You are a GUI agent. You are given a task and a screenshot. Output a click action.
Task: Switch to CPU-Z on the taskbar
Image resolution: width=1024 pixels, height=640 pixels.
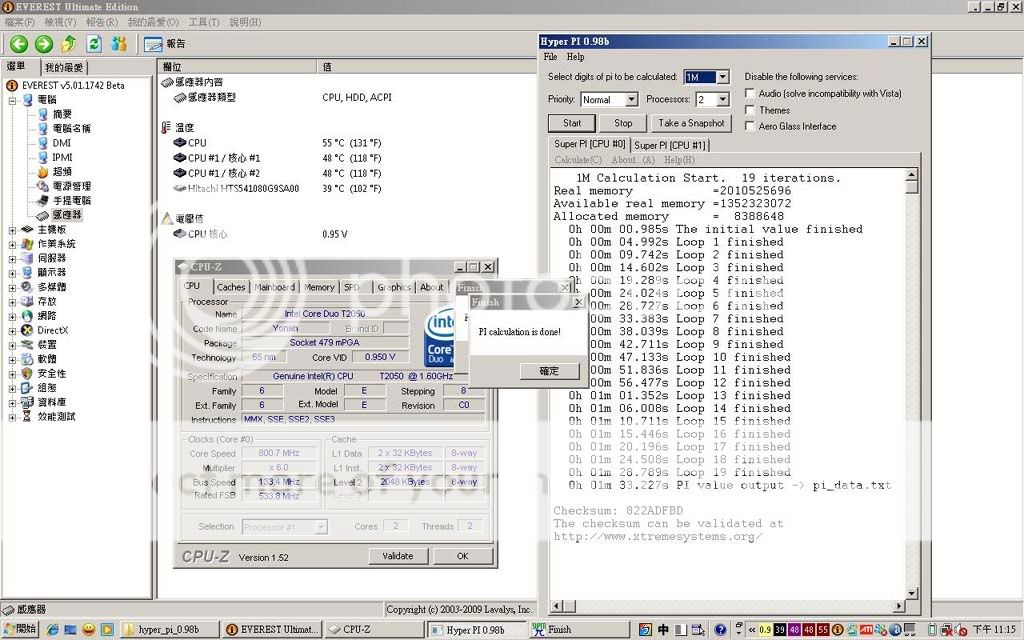coord(374,630)
